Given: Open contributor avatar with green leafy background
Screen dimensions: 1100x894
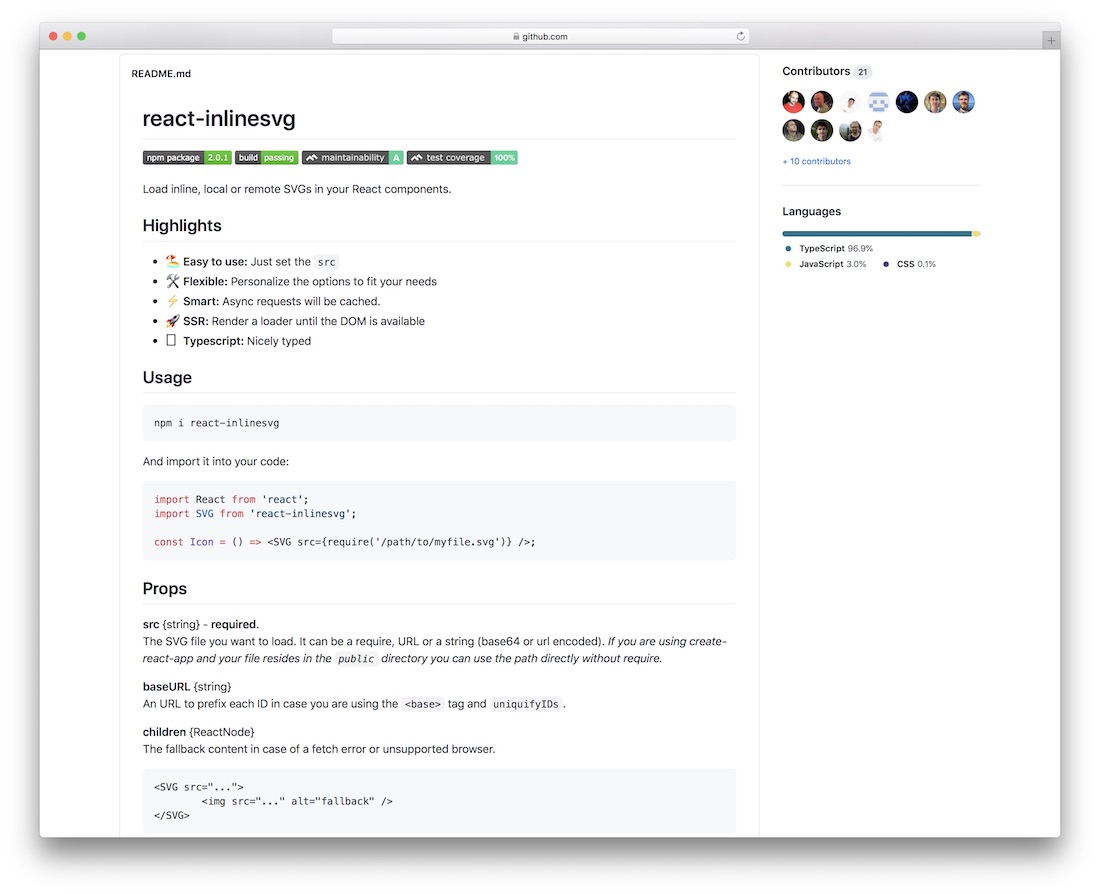Looking at the screenshot, I should (821, 130).
